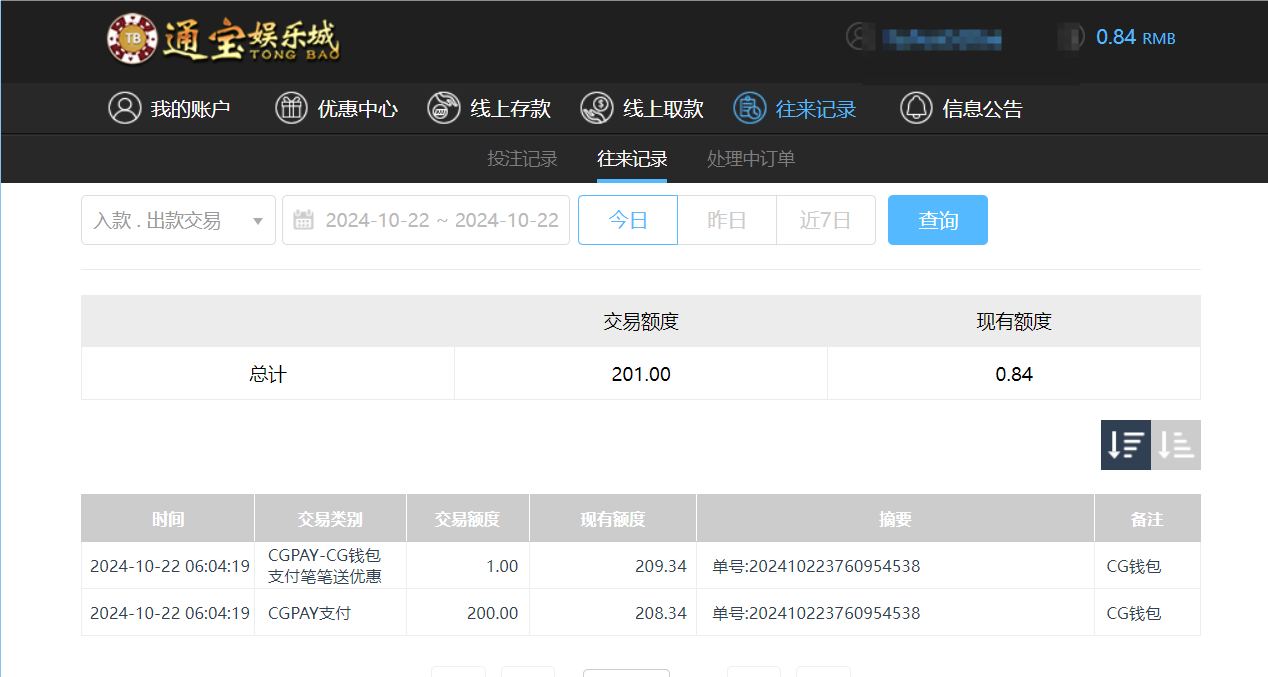Open the 入款.出款交易 transaction type dropdown
Screen dimensions: 1268x677
point(178,220)
